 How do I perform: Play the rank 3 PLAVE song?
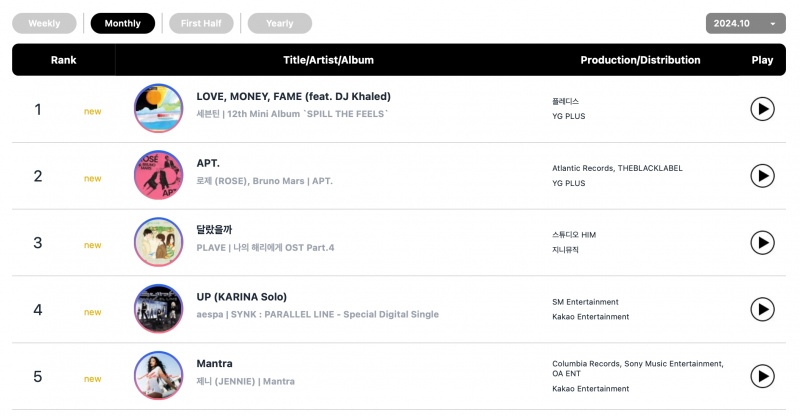point(762,243)
